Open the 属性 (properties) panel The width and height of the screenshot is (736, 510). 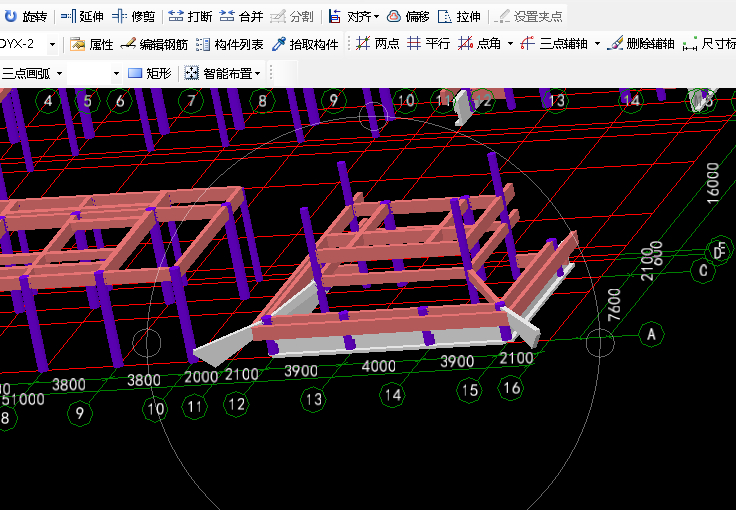92,45
